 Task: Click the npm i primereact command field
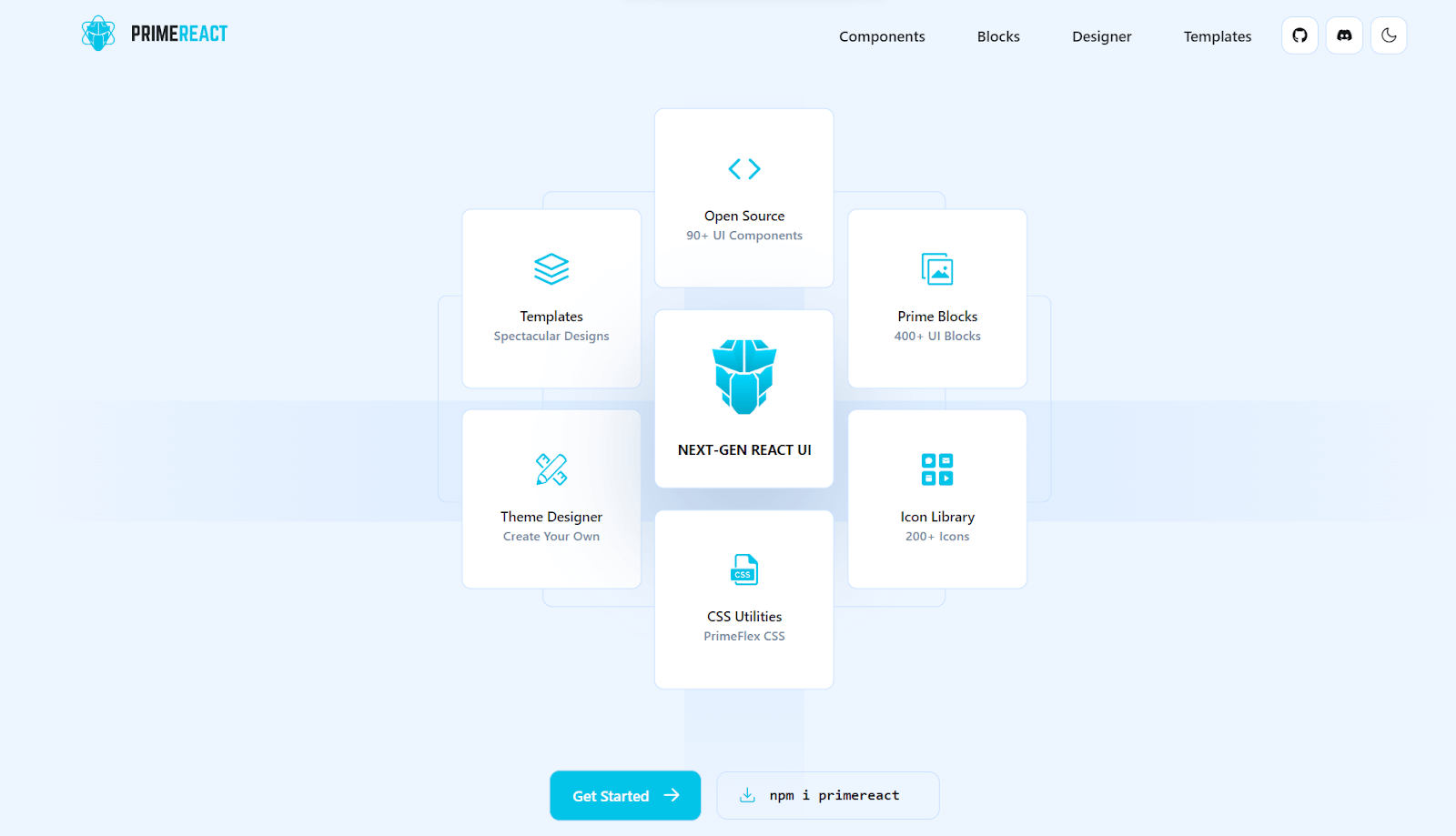tap(827, 794)
